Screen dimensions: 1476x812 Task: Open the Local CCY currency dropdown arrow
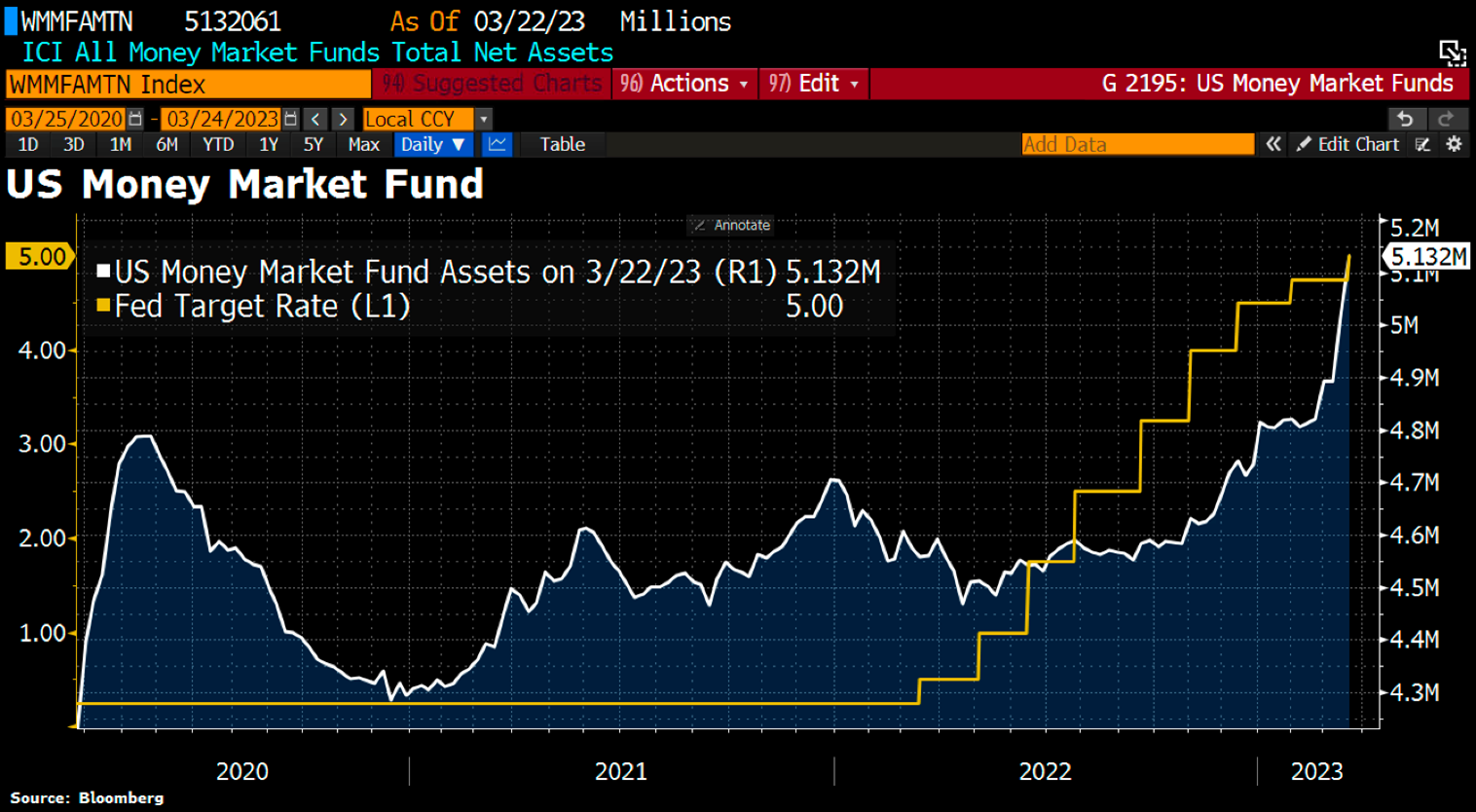point(484,119)
